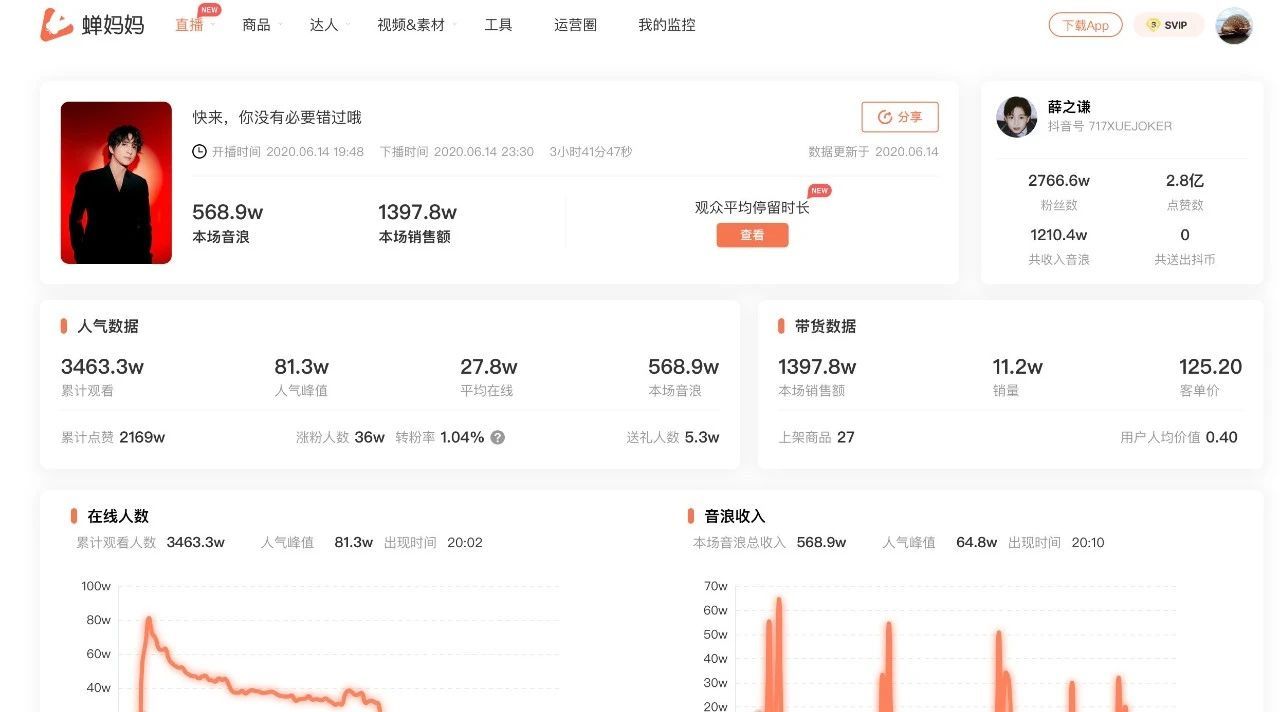Click the 上架商品 27 value
Screen dimensions: 1280x712
(x=846, y=437)
